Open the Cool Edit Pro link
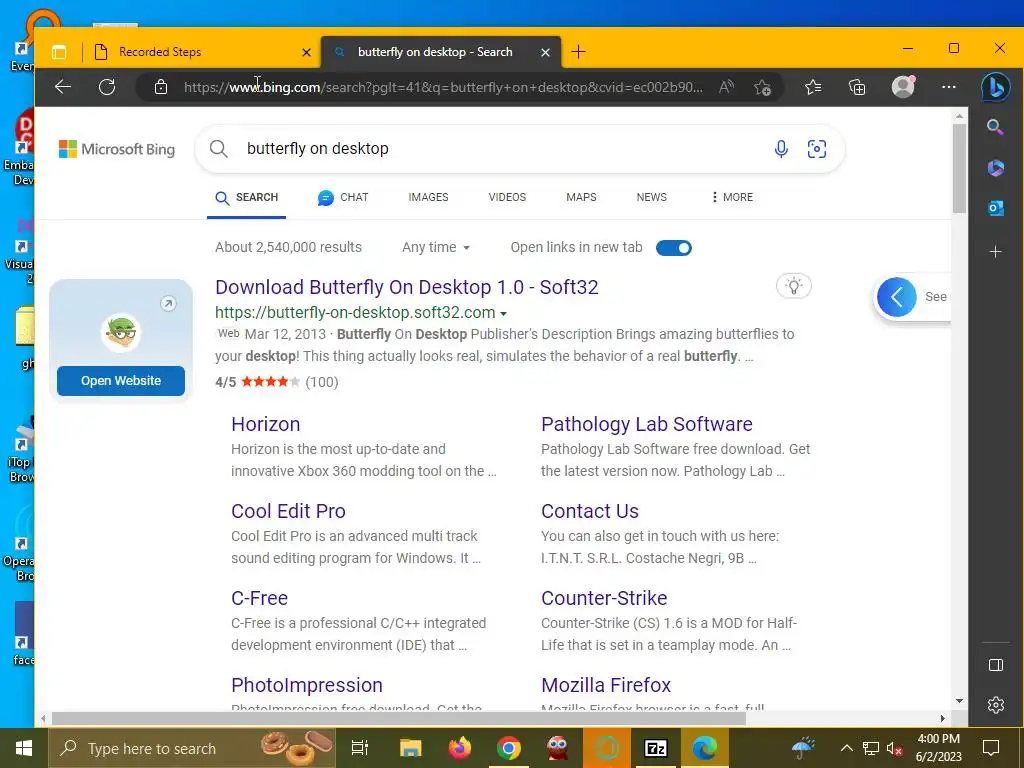Image resolution: width=1024 pixels, height=768 pixels. [288, 511]
